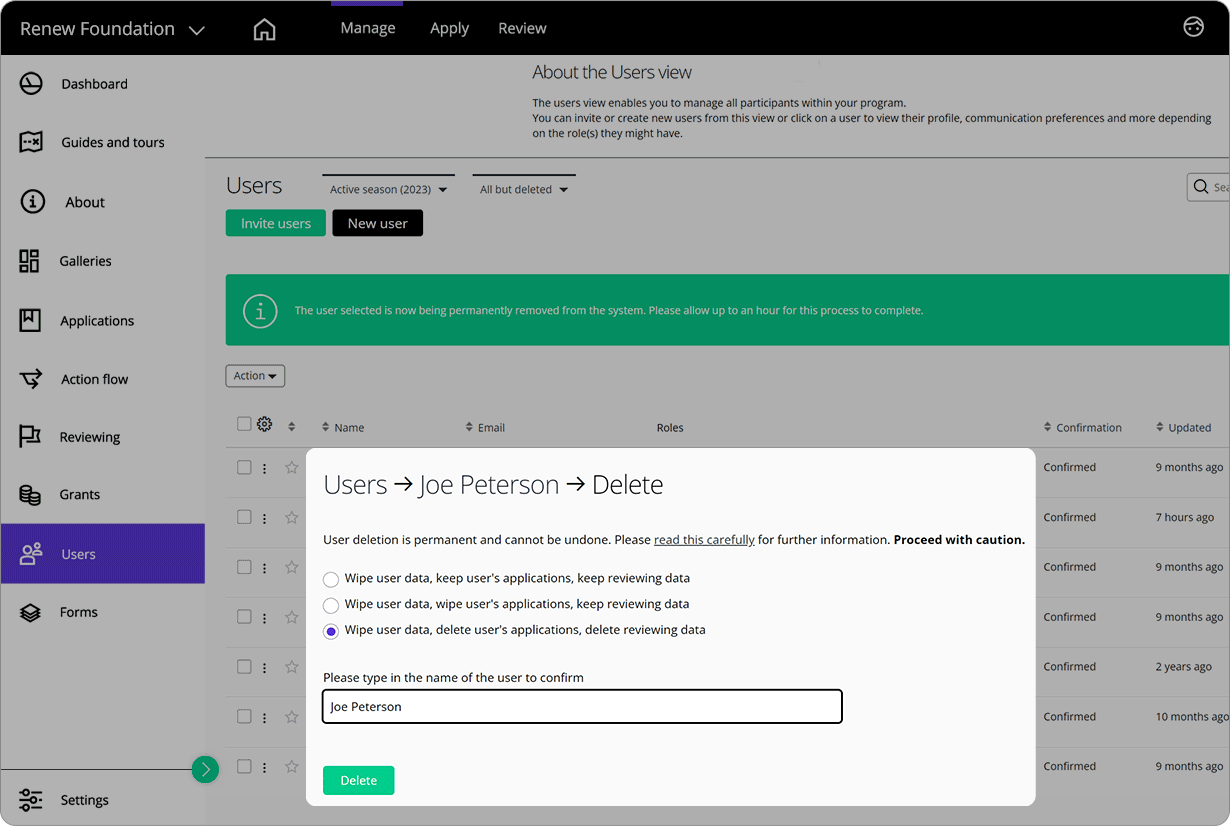Viewport: 1230px width, 828px height.
Task: Open the Reviewing section
Action: (90, 436)
